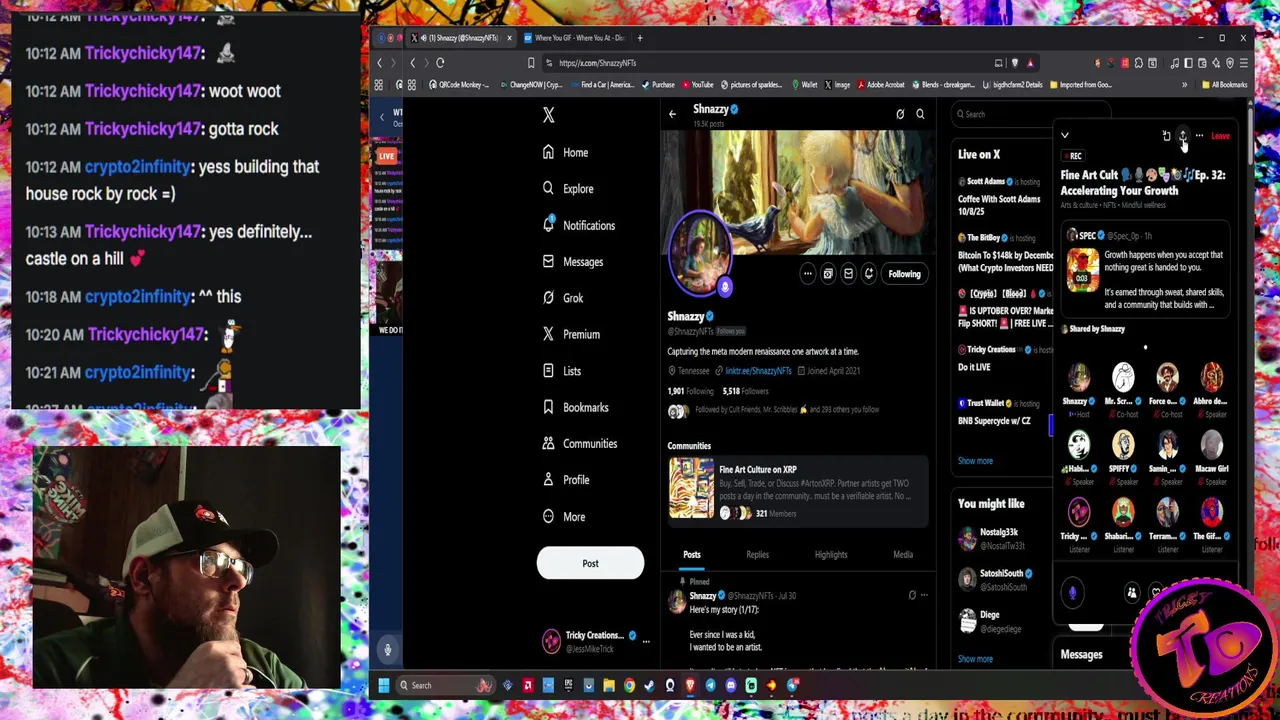
Task: Open Bookmarks in X sidebar
Action: tap(574, 407)
